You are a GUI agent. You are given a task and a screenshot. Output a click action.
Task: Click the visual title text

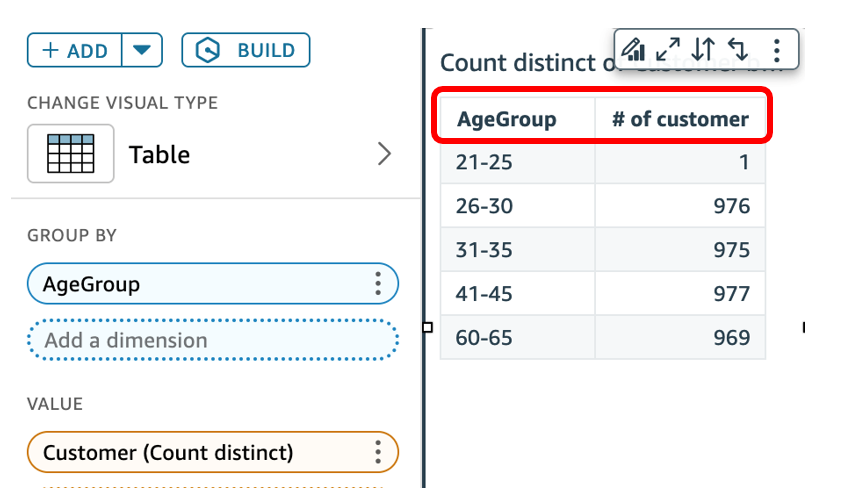525,64
